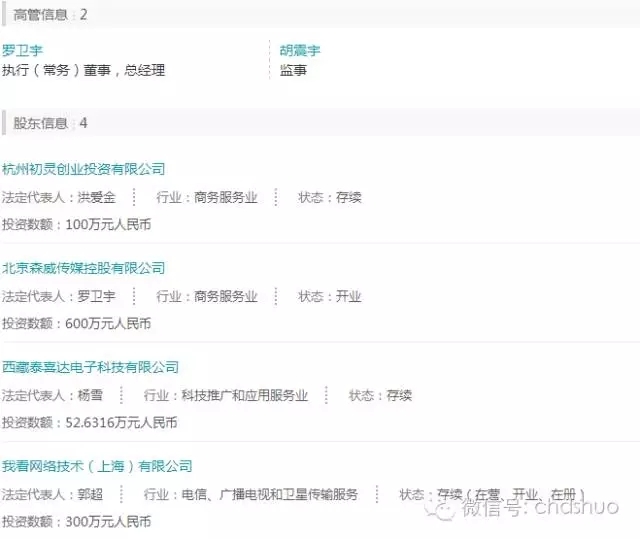
Task: Select 状态：存续 in the 西藏泰喜达 row
Action: (x=380, y=395)
